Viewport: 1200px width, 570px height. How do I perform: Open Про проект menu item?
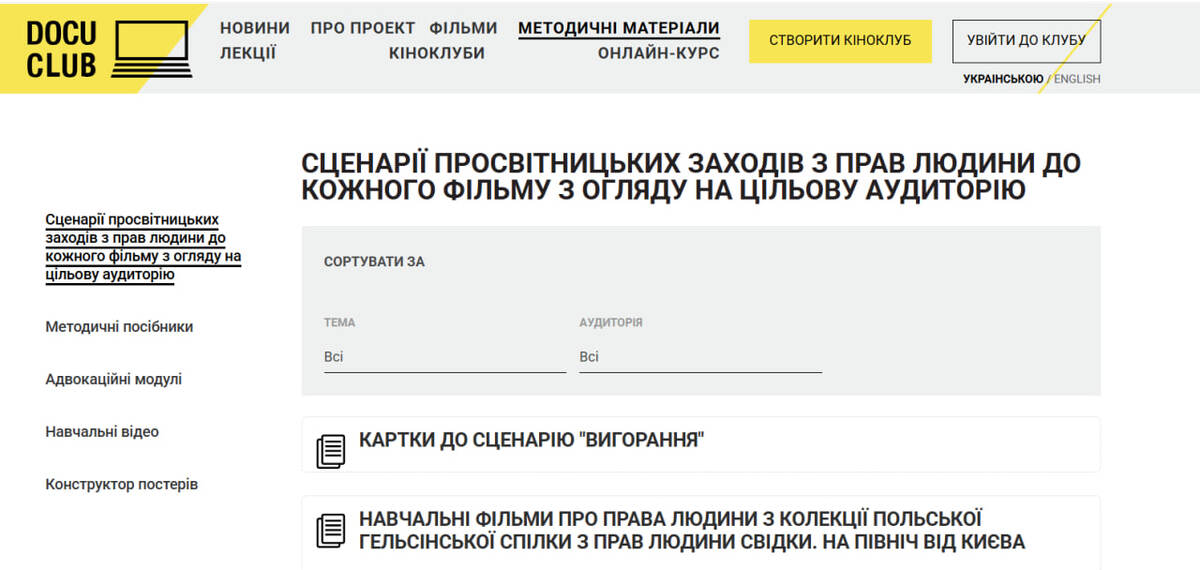coord(363,28)
